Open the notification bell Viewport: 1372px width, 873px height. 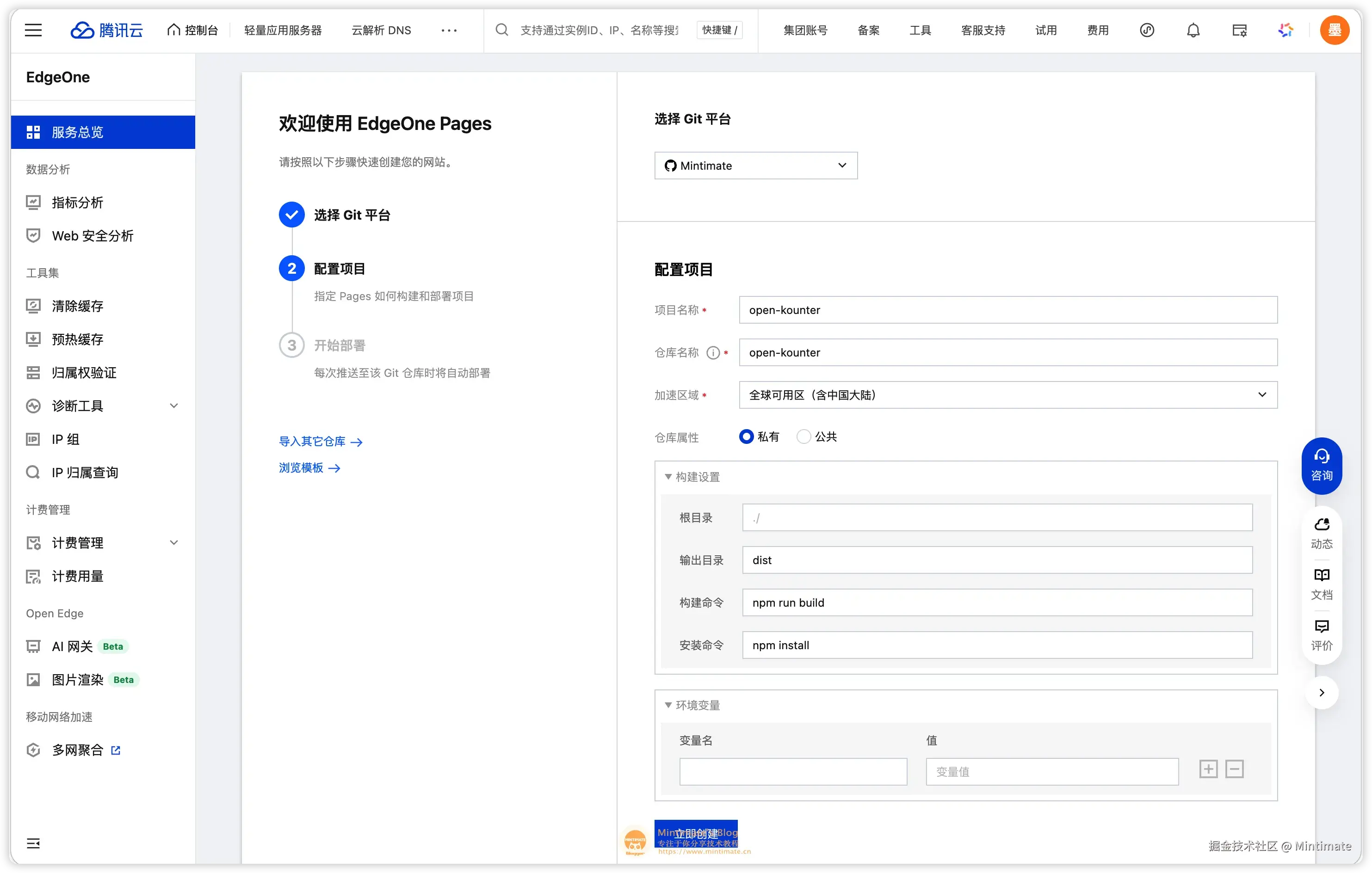click(x=1193, y=30)
